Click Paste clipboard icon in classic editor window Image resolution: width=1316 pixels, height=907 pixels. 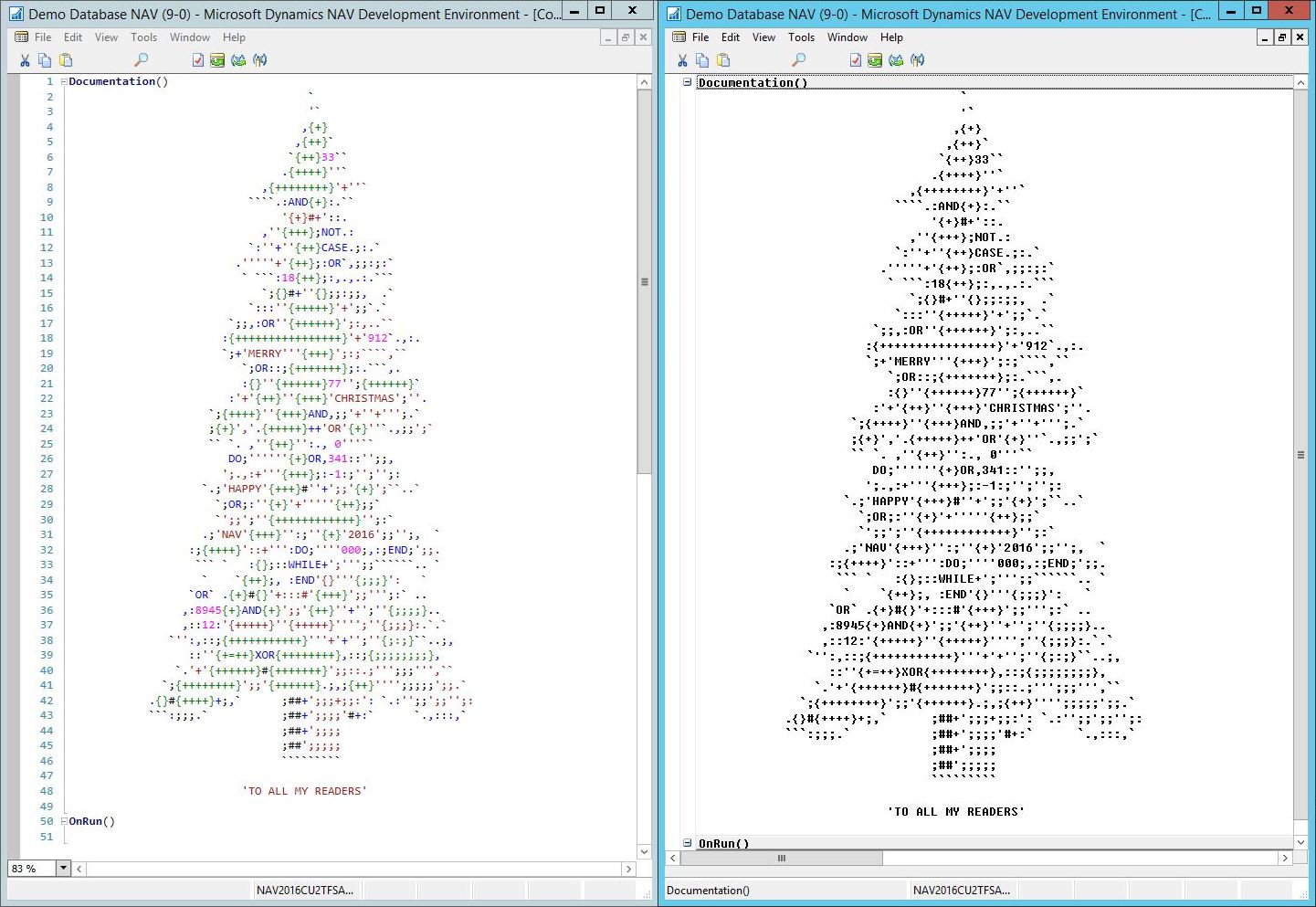tap(723, 60)
